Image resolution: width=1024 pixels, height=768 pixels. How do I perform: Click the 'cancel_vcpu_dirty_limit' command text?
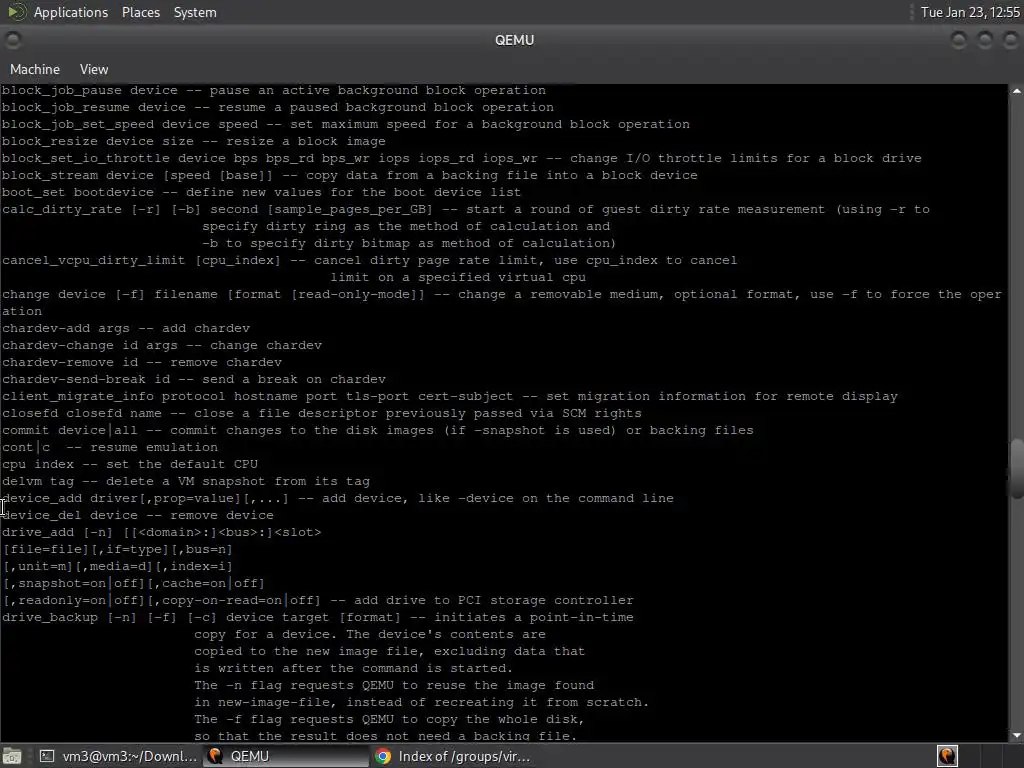click(x=93, y=260)
